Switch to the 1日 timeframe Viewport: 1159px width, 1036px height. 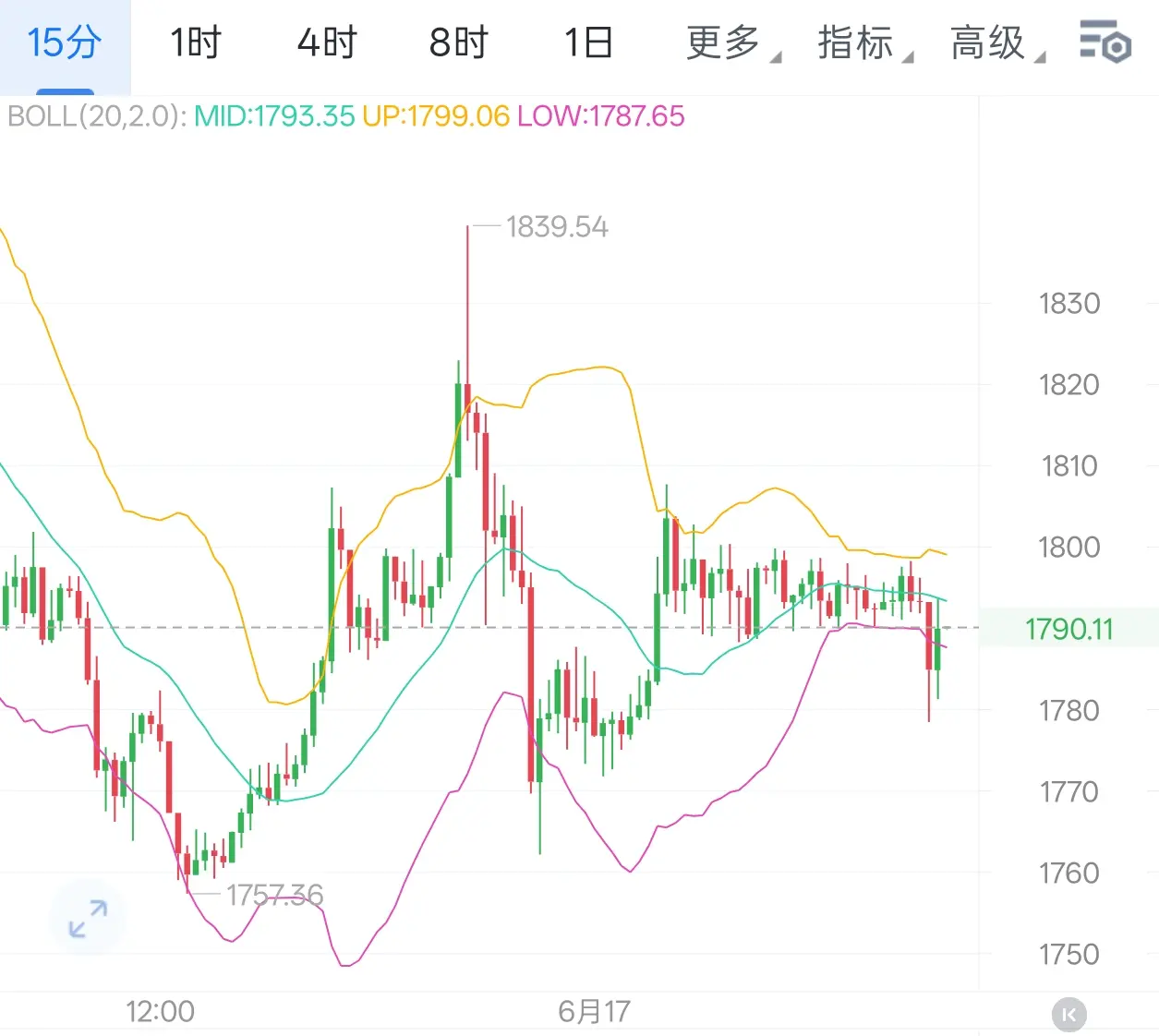[x=588, y=42]
